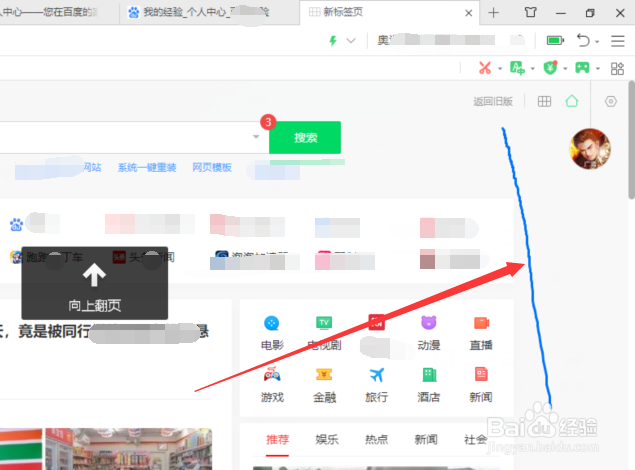Image resolution: width=635 pixels, height=470 pixels.
Task: Click the round game avatar thumbnail
Action: [590, 149]
